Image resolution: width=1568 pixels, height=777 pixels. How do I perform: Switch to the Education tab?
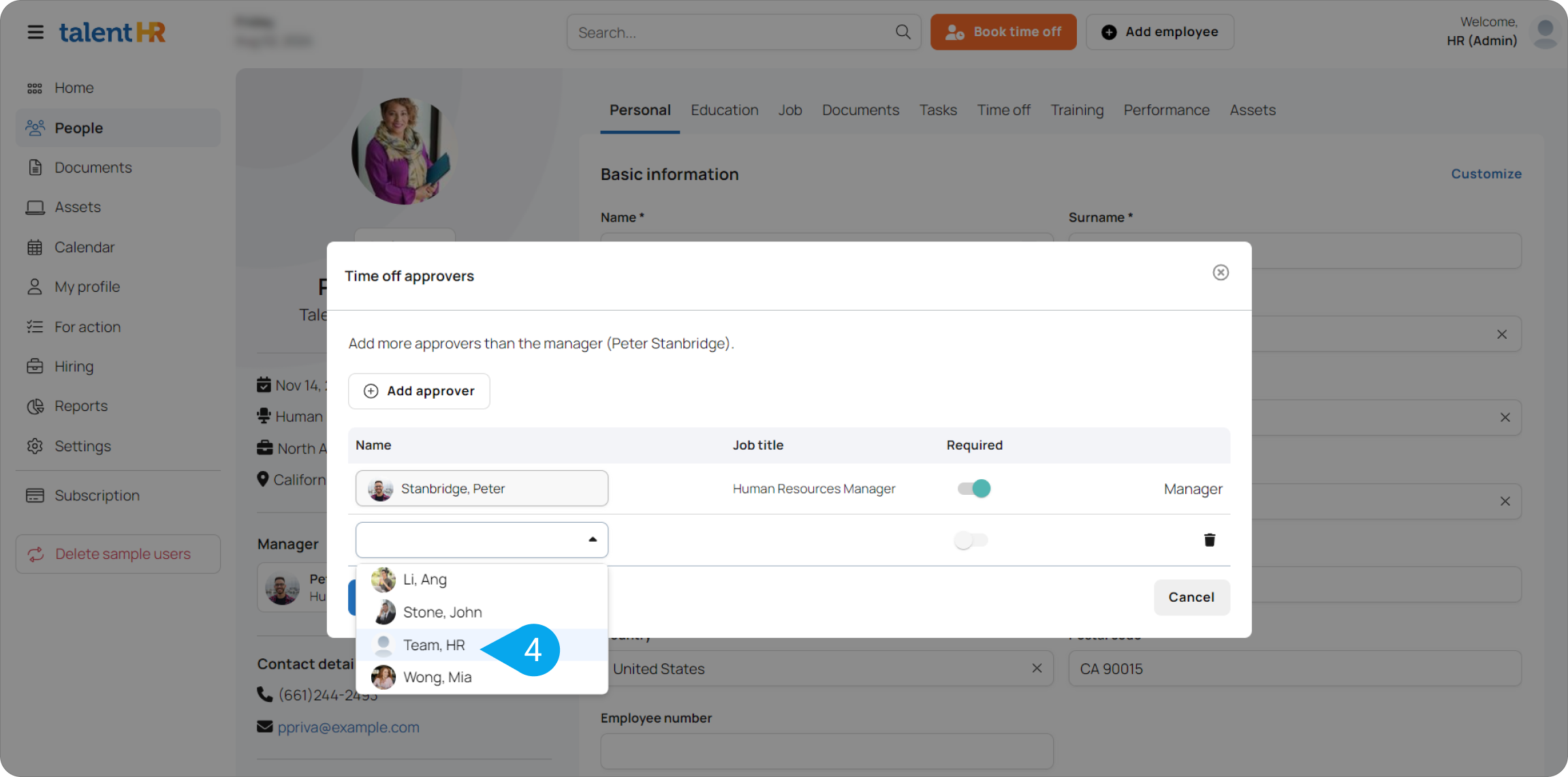[724, 110]
